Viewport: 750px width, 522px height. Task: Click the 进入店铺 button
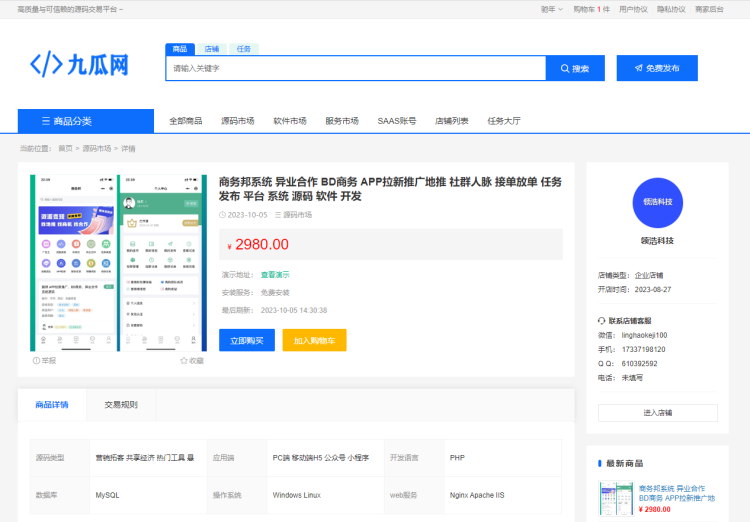pyautogui.click(x=657, y=413)
